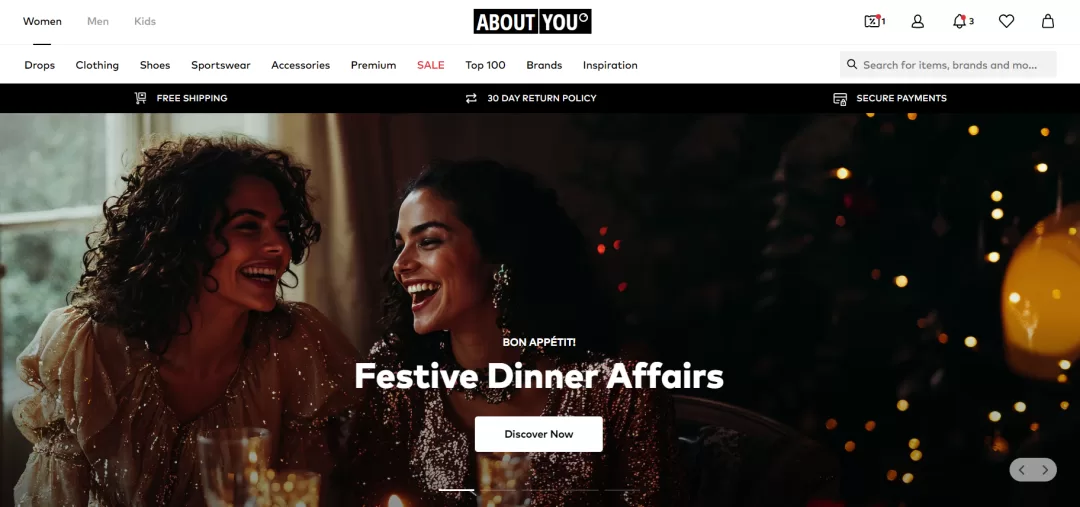Viewport: 1080px width, 507px height.
Task: Switch to the Kids tab
Action: (x=145, y=21)
